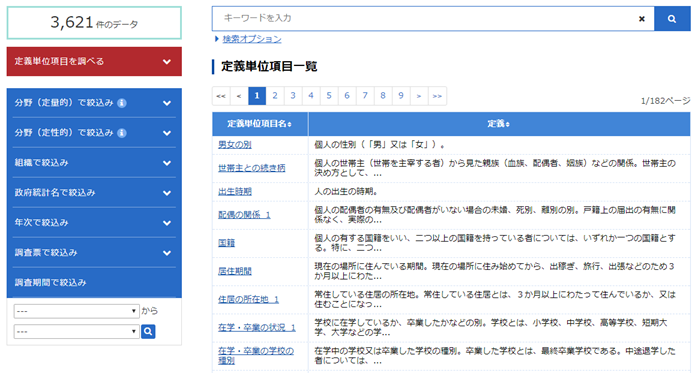Go to page 9

[x=401, y=96]
